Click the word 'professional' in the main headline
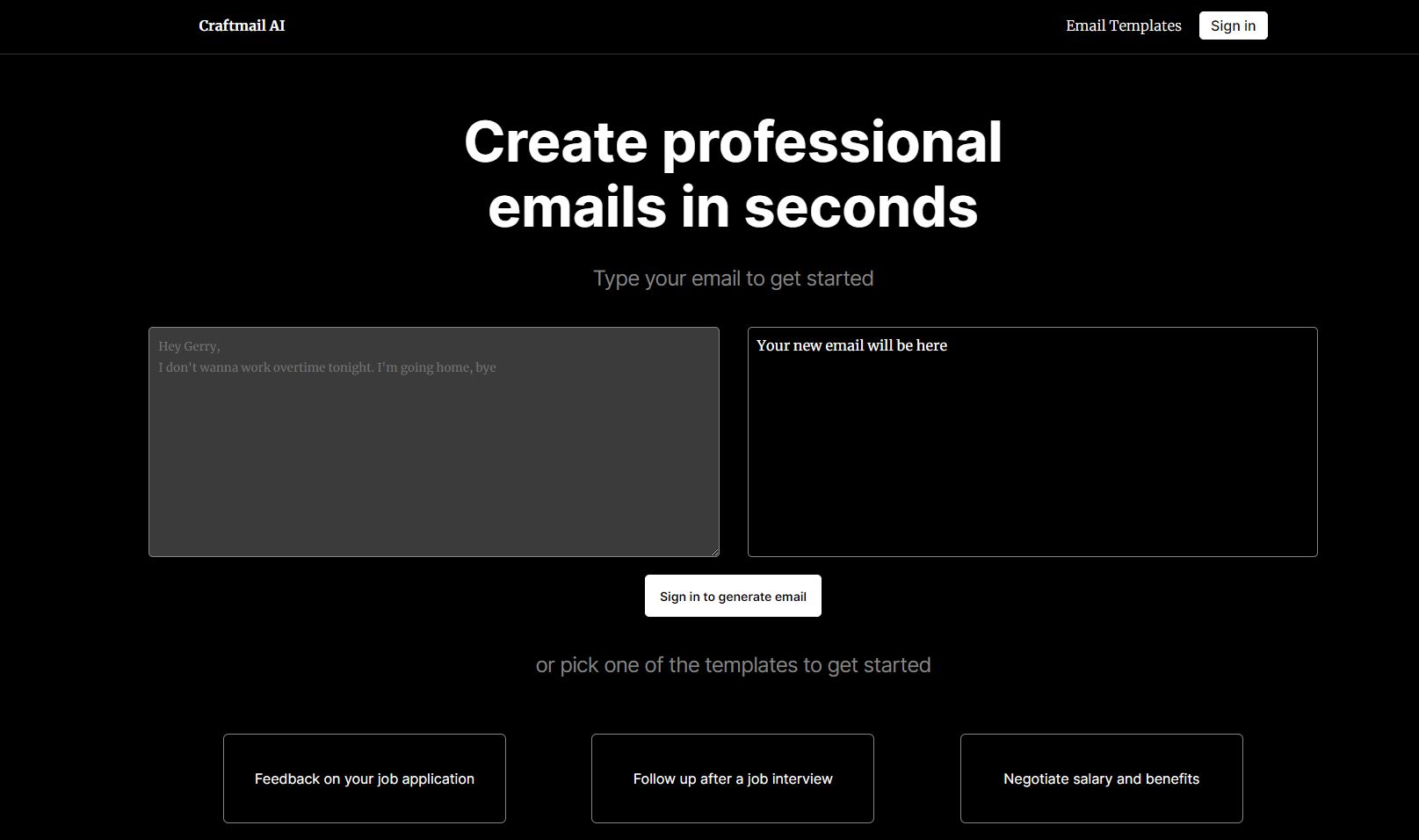 pos(831,142)
